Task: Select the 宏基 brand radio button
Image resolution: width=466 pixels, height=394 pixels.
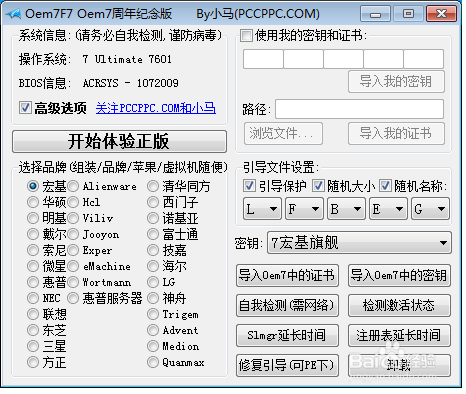Action: (x=33, y=186)
